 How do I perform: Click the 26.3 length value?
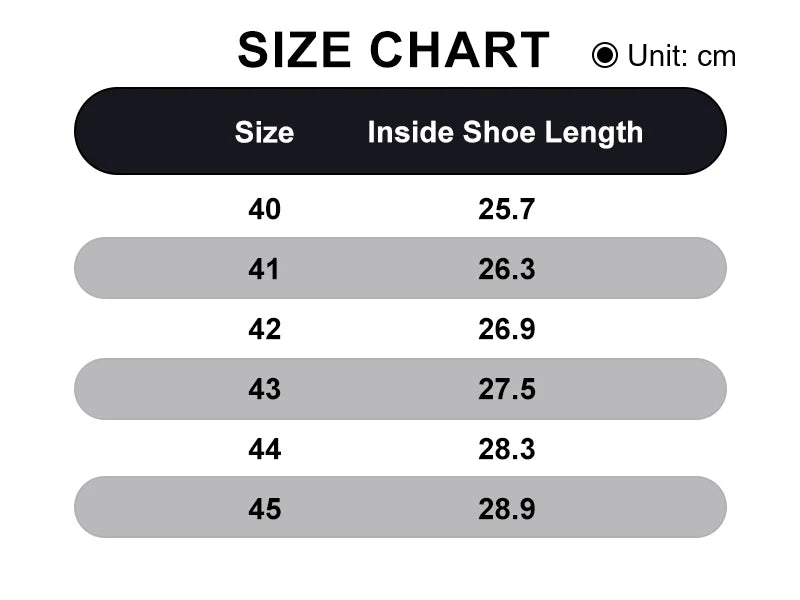point(507,269)
